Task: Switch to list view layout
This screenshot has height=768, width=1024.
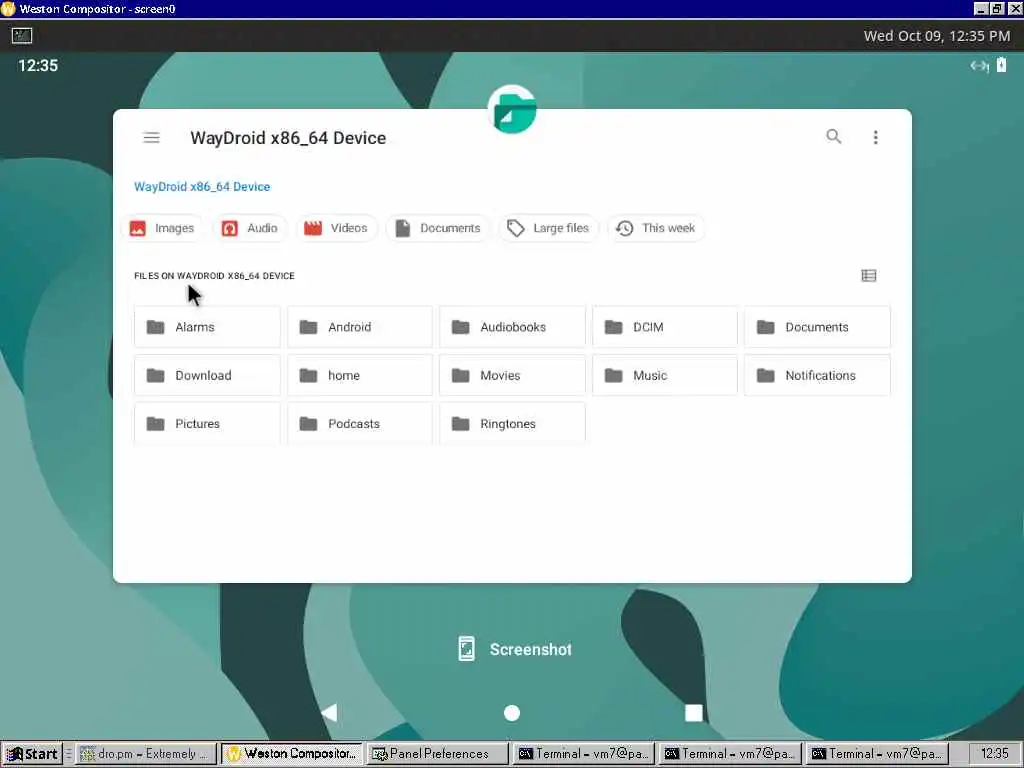Action: [869, 276]
